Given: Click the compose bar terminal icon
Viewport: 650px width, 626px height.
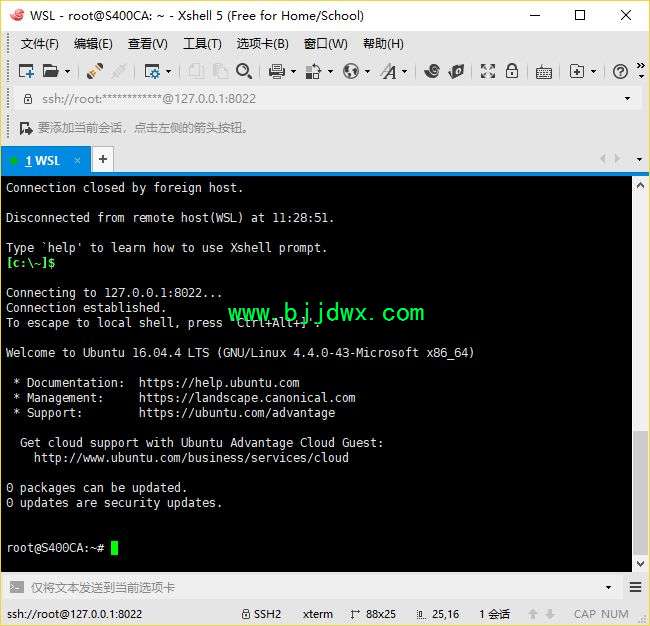Looking at the screenshot, I should click(17, 587).
